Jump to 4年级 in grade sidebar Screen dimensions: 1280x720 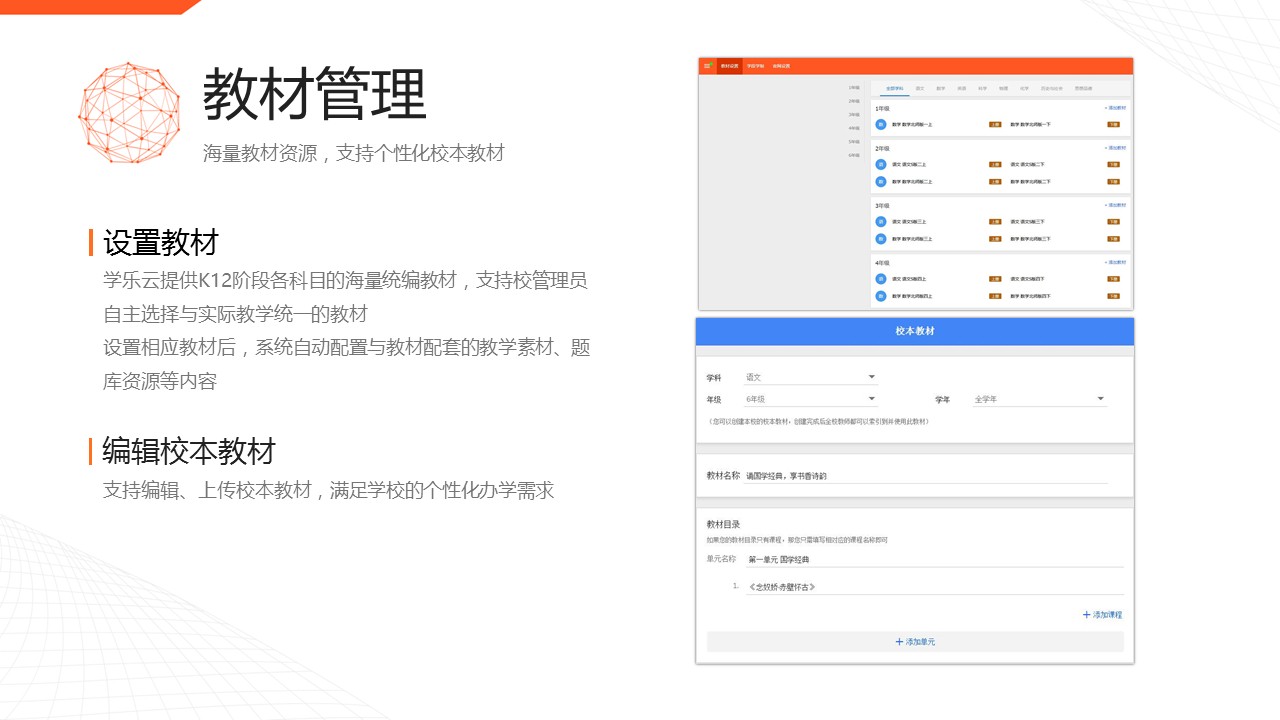pyautogui.click(x=854, y=128)
